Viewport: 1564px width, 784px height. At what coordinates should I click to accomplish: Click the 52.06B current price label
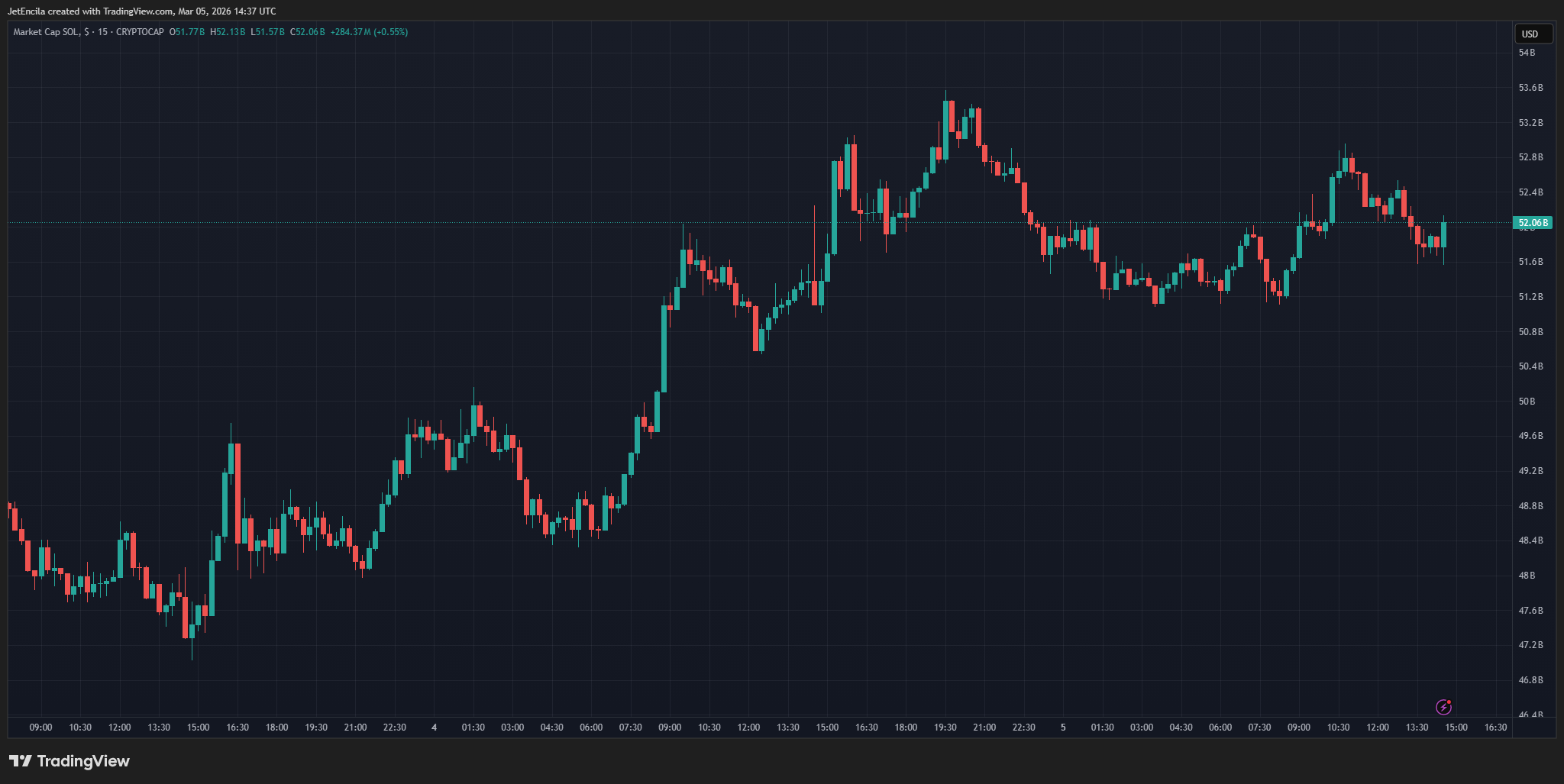pyautogui.click(x=1533, y=222)
